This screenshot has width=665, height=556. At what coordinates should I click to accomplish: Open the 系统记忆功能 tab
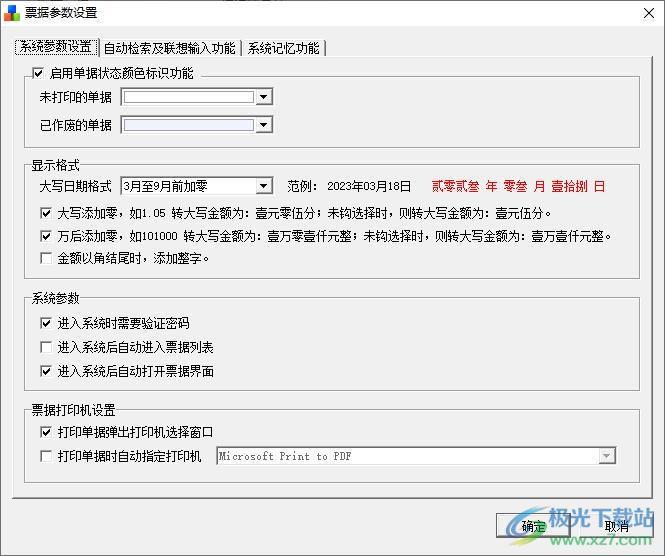click(284, 48)
